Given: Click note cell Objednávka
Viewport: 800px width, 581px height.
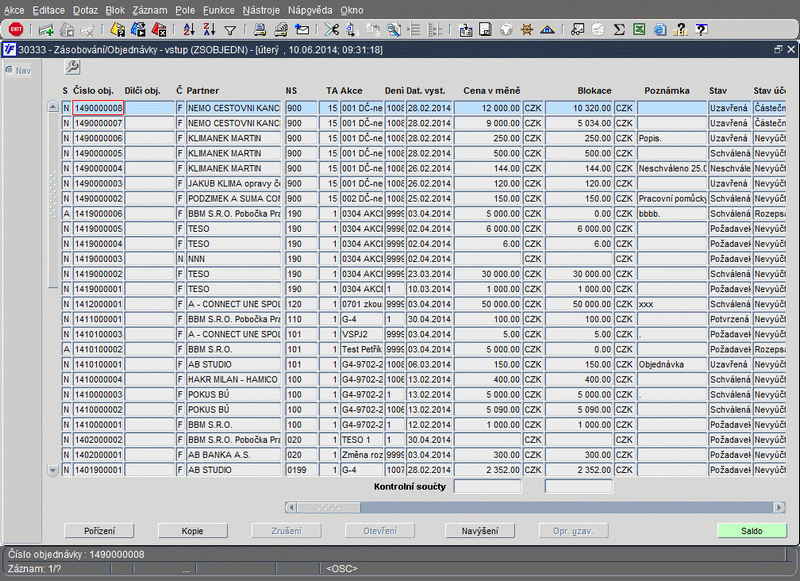Looking at the screenshot, I should point(672,365).
